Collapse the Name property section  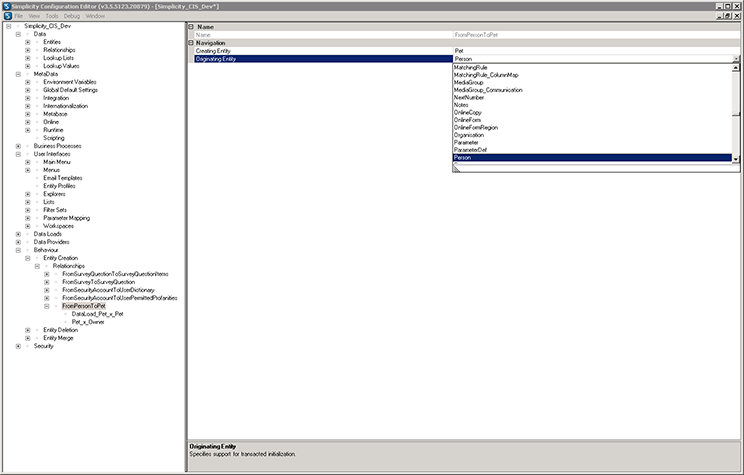click(191, 26)
